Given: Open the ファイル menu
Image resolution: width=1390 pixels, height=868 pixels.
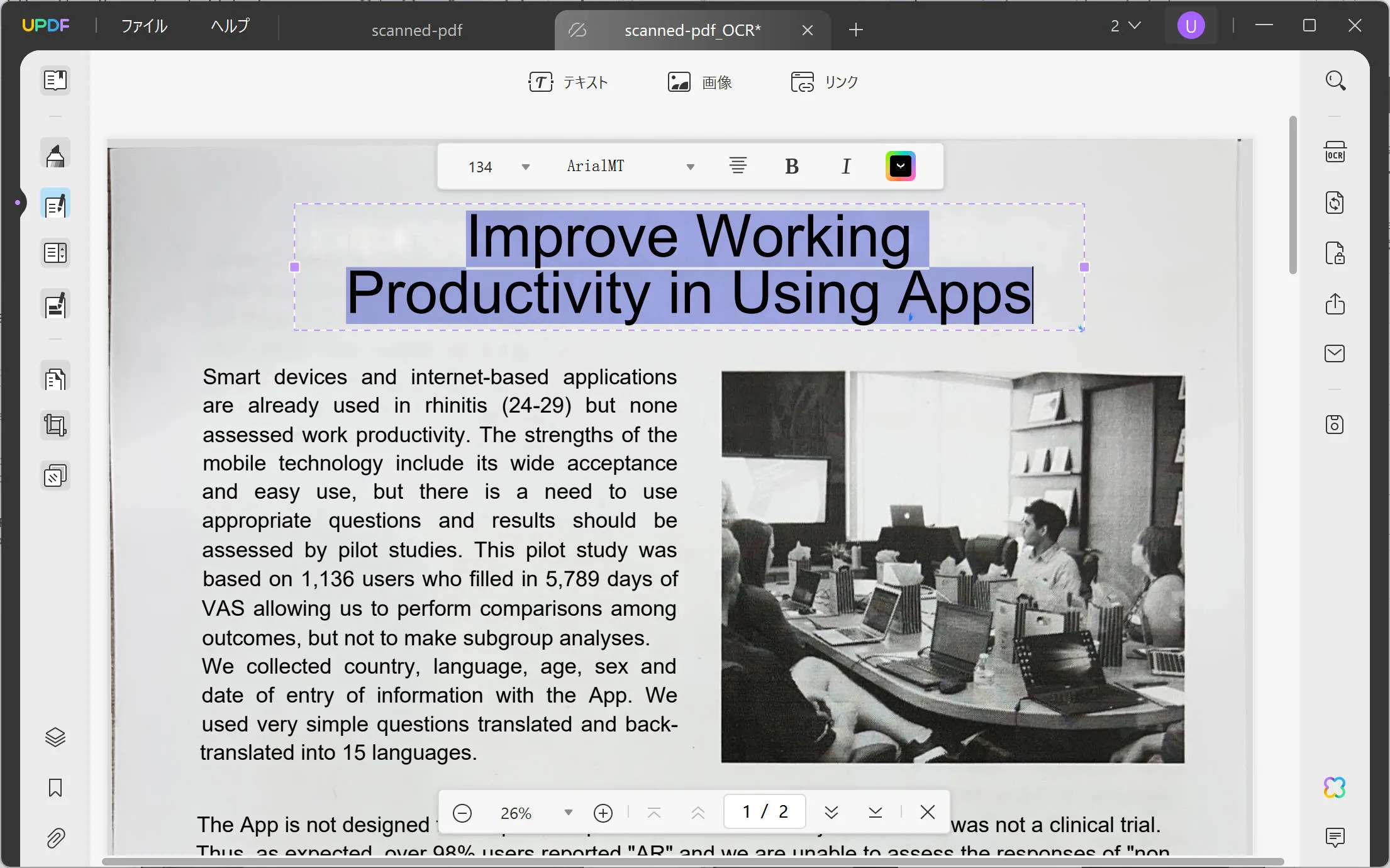Looking at the screenshot, I should tap(144, 26).
